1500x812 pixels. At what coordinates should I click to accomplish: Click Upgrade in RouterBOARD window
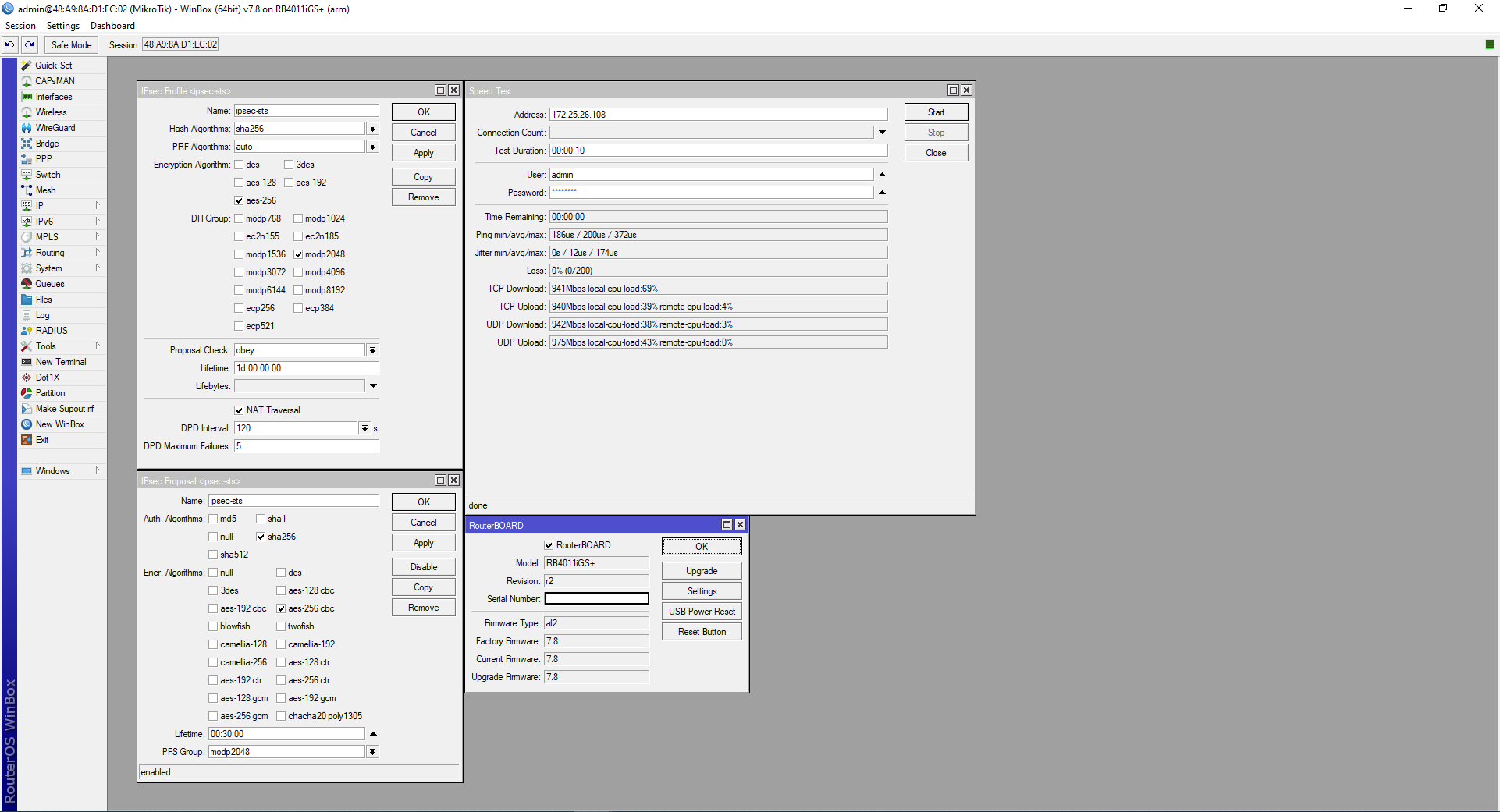click(702, 571)
